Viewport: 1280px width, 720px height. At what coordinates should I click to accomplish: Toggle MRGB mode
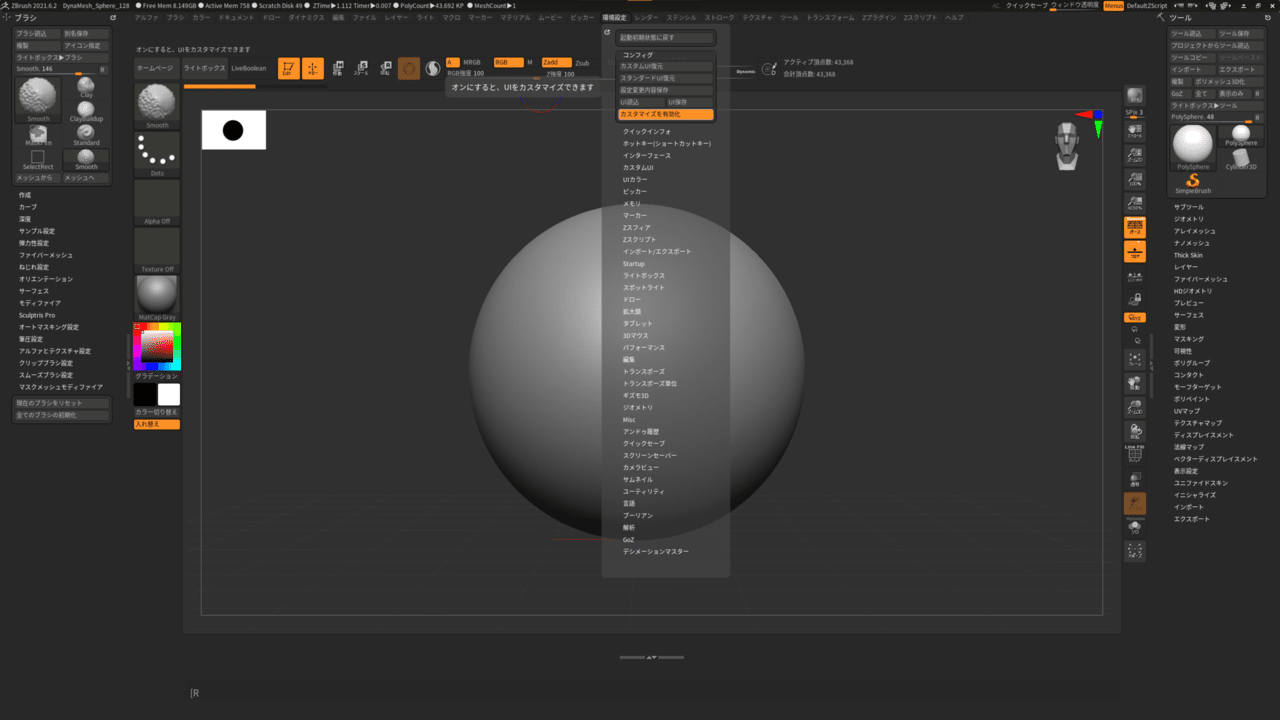click(472, 62)
